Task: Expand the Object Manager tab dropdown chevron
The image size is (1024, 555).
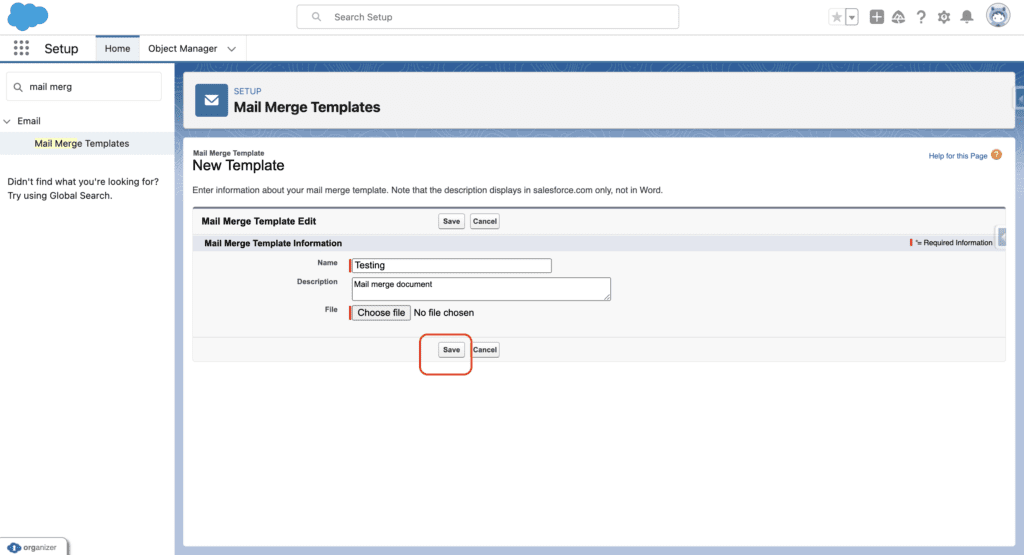Action: pyautogui.click(x=231, y=49)
